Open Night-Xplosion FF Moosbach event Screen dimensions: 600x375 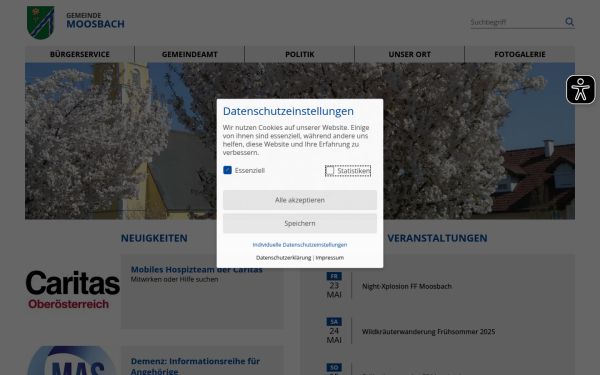407,286
